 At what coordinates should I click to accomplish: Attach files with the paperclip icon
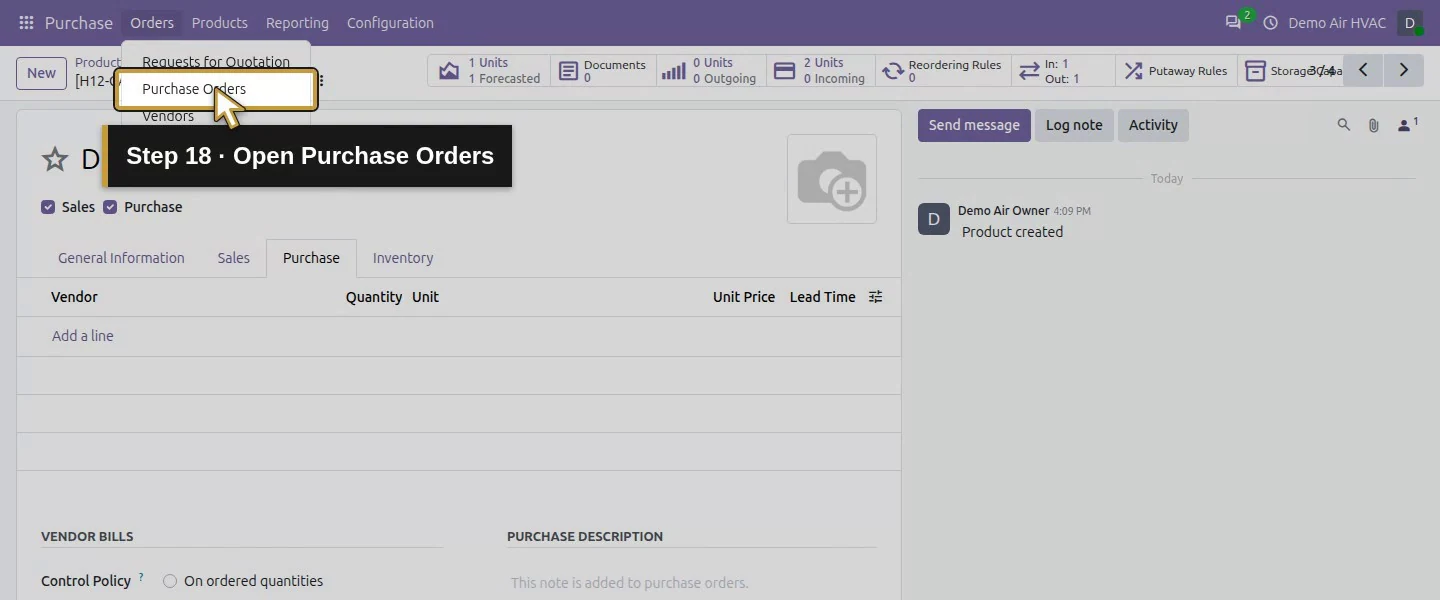click(x=1374, y=125)
